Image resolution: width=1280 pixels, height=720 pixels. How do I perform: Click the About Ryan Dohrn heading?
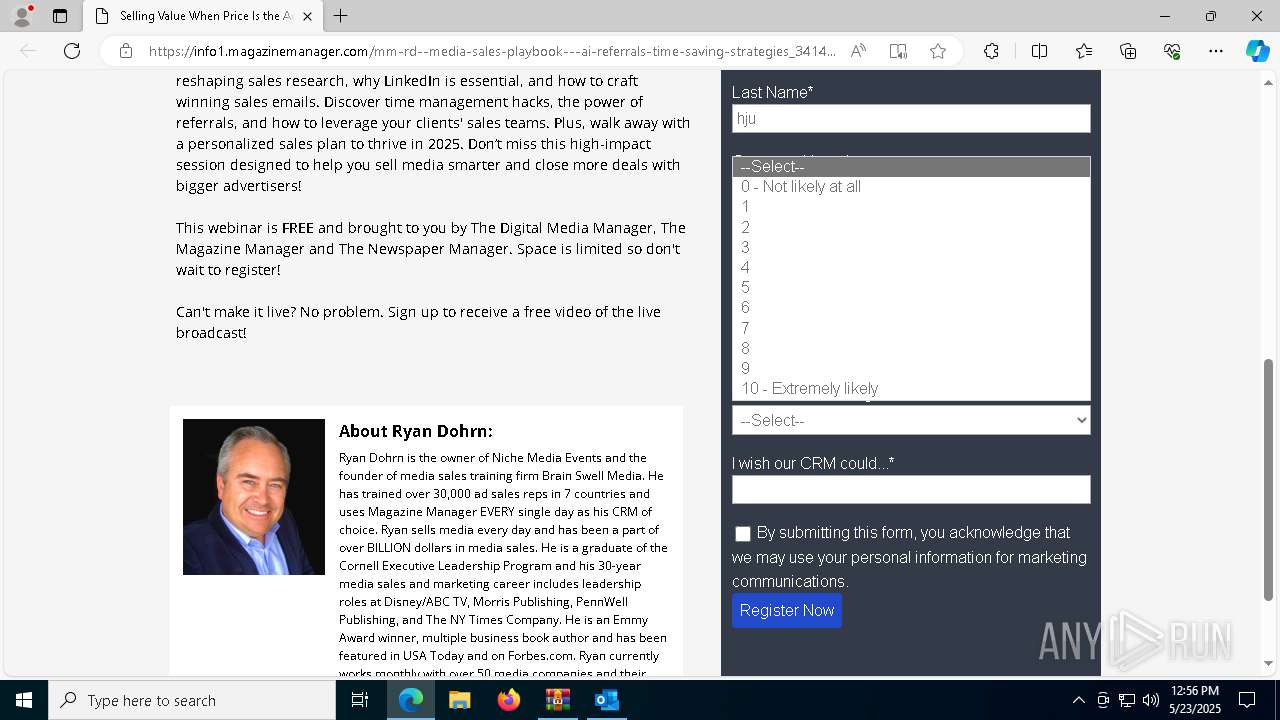coord(416,431)
